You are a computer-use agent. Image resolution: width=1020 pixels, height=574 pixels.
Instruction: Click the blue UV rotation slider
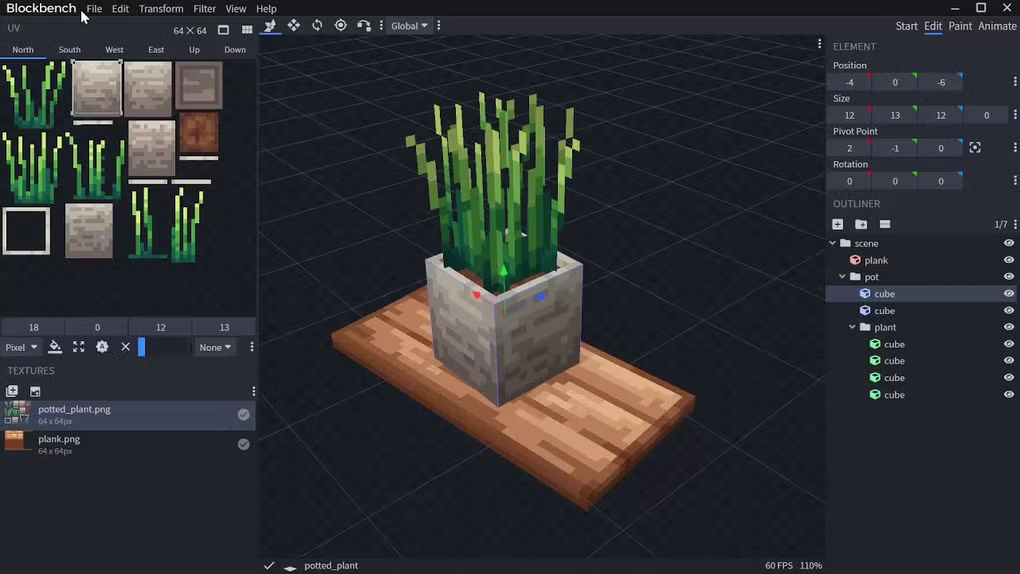[x=142, y=347]
